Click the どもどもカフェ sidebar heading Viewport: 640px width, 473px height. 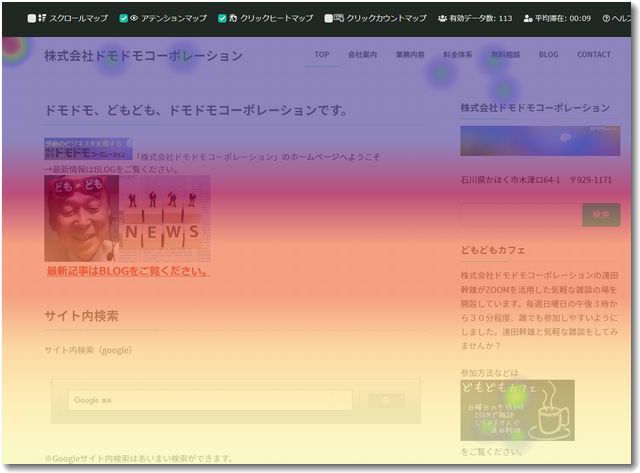(x=493, y=250)
